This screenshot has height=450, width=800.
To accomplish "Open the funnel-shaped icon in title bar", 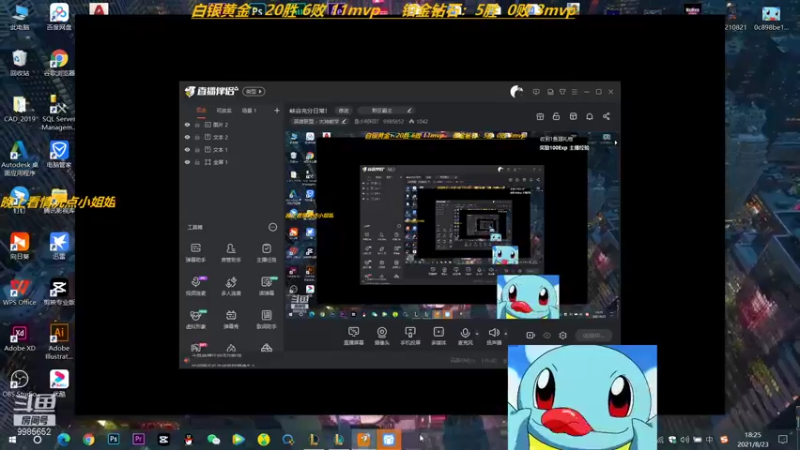I will coord(562,92).
